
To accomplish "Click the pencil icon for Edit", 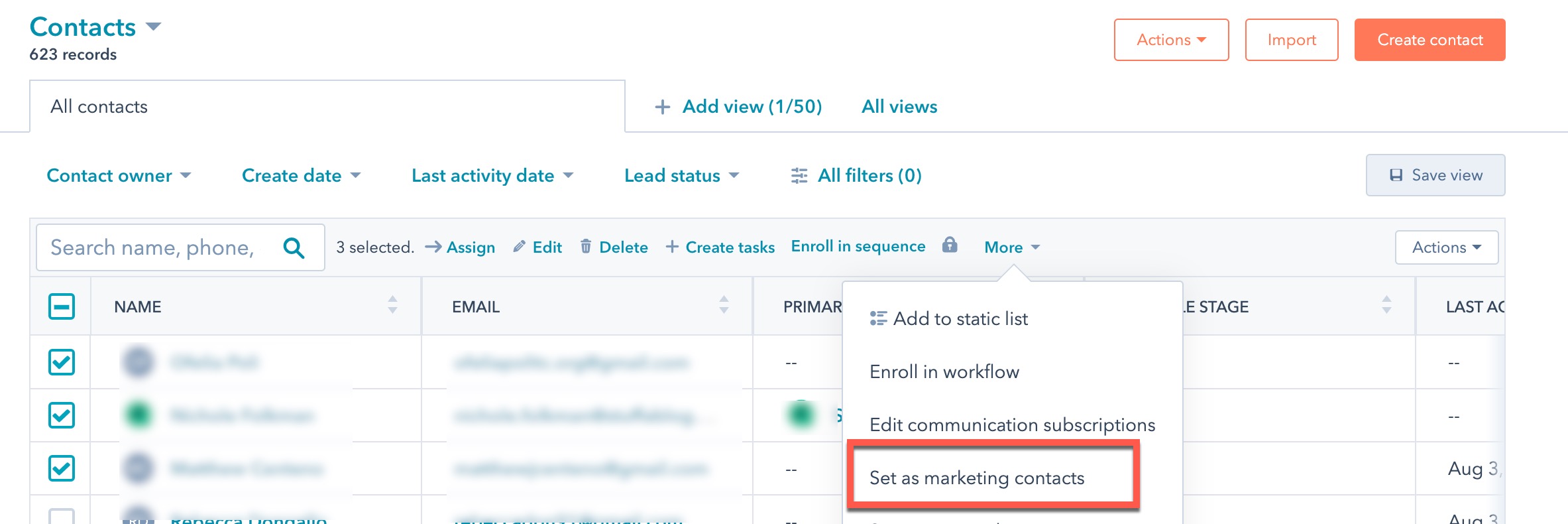I will 520,247.
